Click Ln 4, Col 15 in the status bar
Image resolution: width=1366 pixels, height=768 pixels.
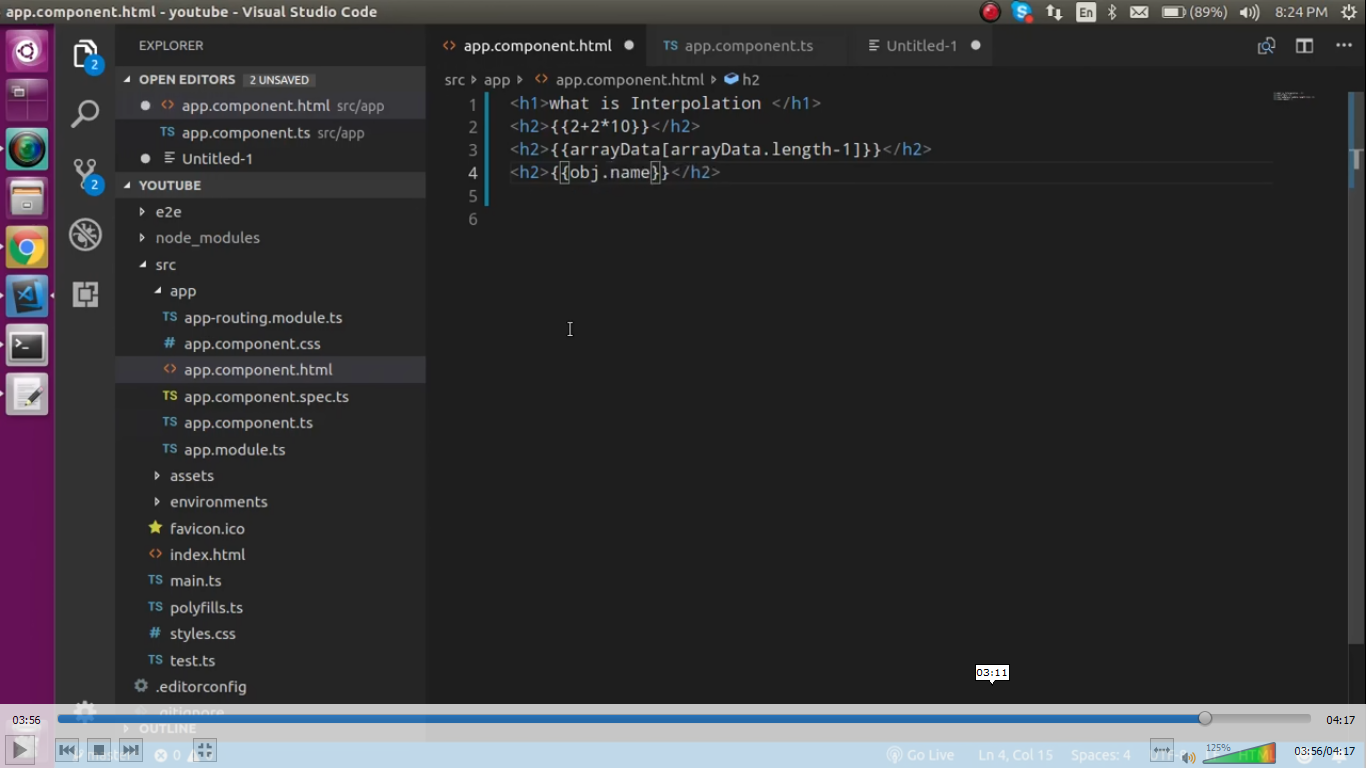point(1015,755)
